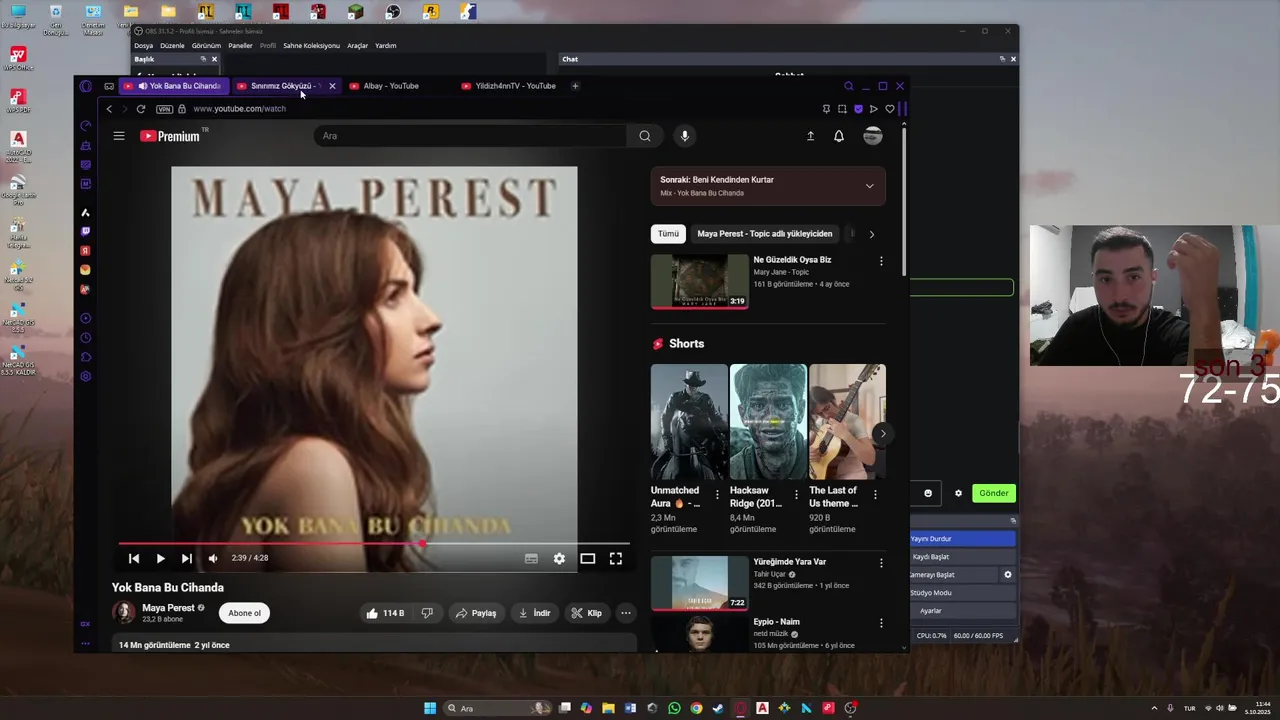1280x720 pixels.
Task: Open the YouTube hamburger guide menu
Action: [x=119, y=136]
